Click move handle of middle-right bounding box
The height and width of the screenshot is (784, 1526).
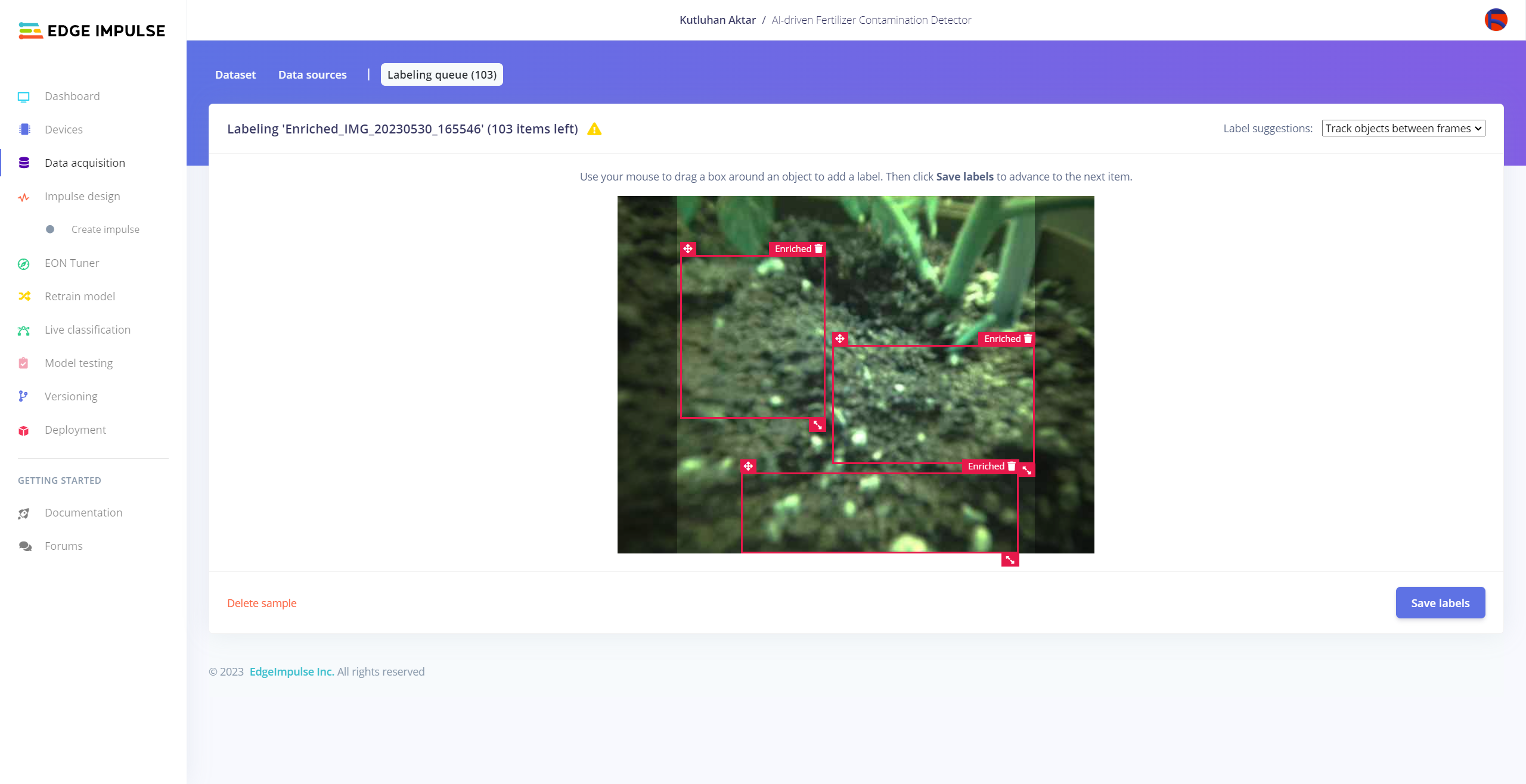point(840,339)
